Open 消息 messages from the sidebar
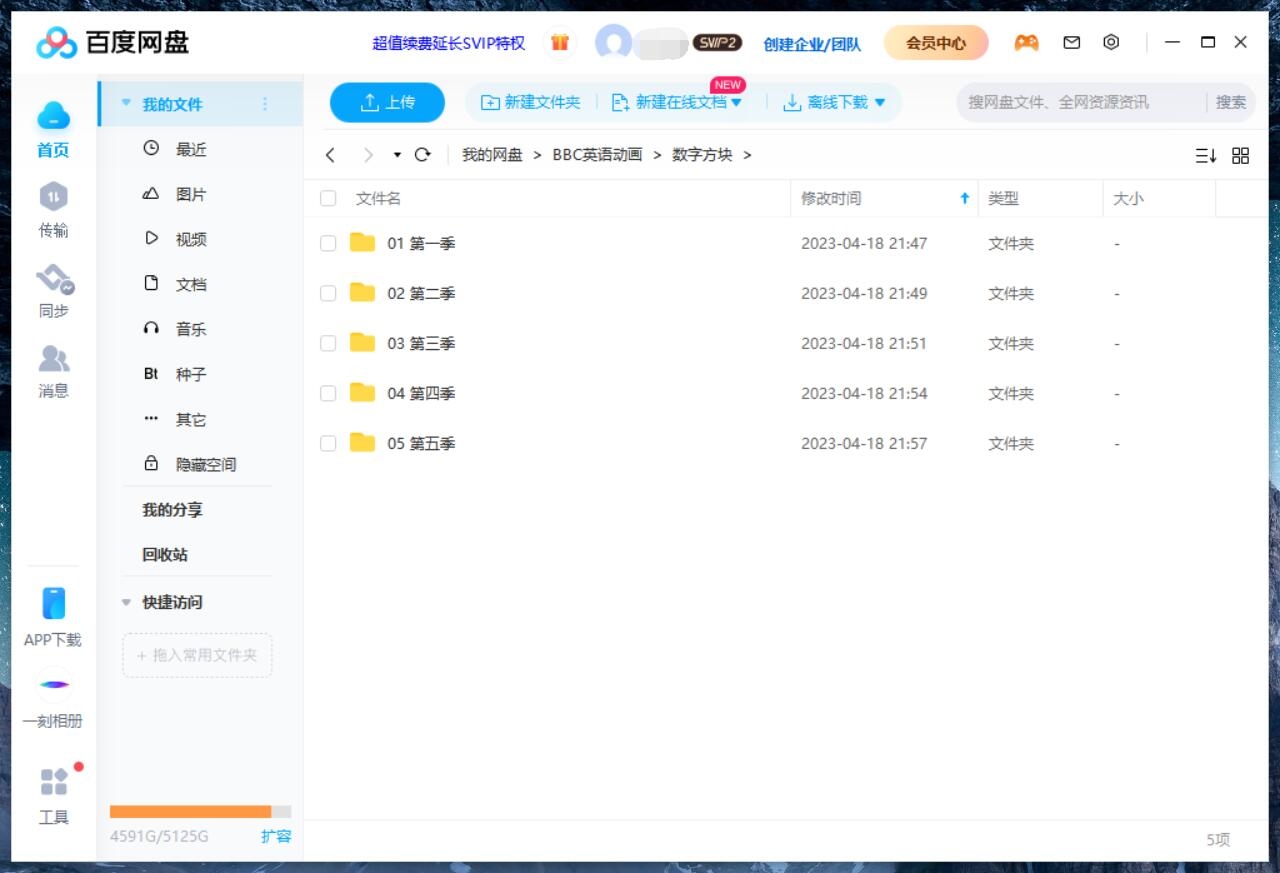The image size is (1280, 873). [x=54, y=372]
